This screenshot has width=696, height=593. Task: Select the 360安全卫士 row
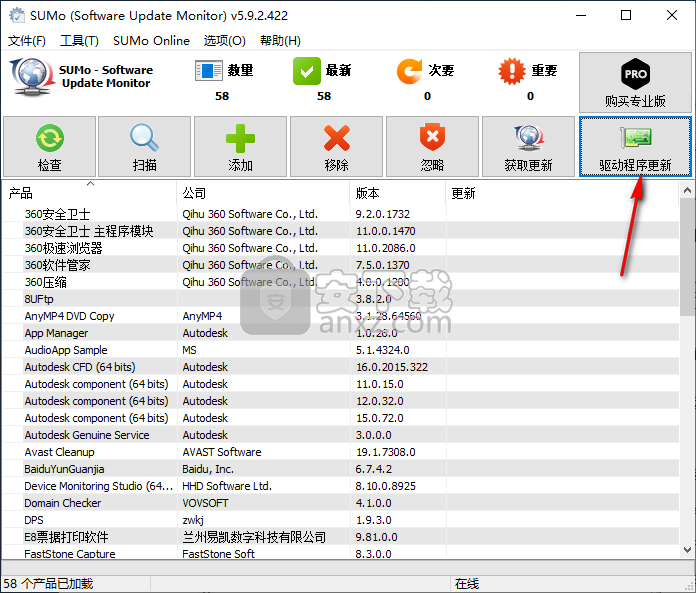[x=341, y=214]
